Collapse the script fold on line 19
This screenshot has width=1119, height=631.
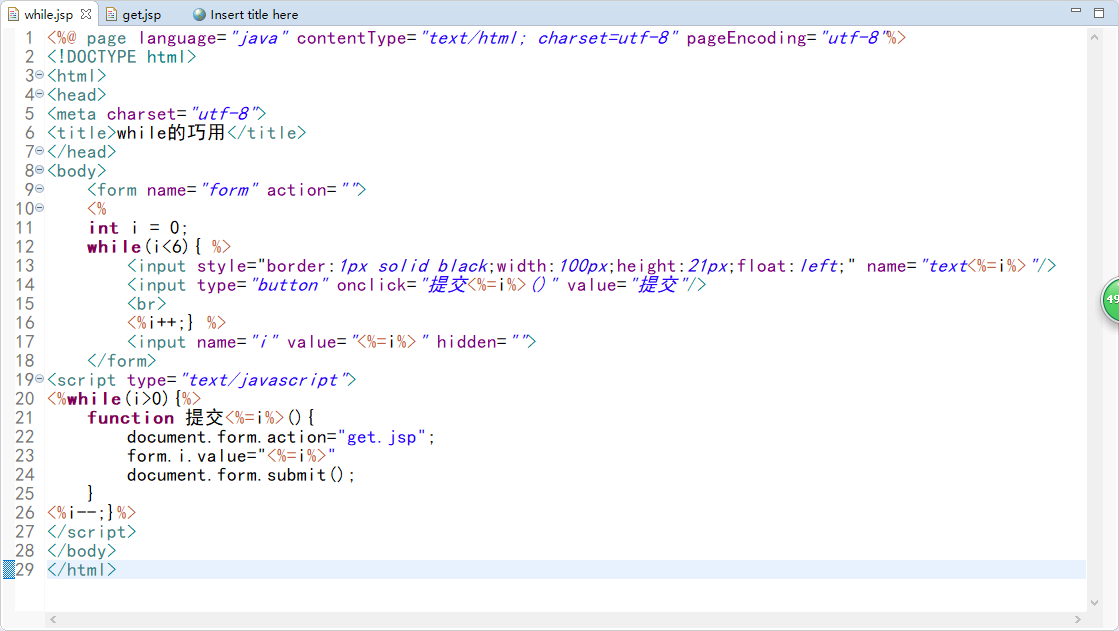39,378
